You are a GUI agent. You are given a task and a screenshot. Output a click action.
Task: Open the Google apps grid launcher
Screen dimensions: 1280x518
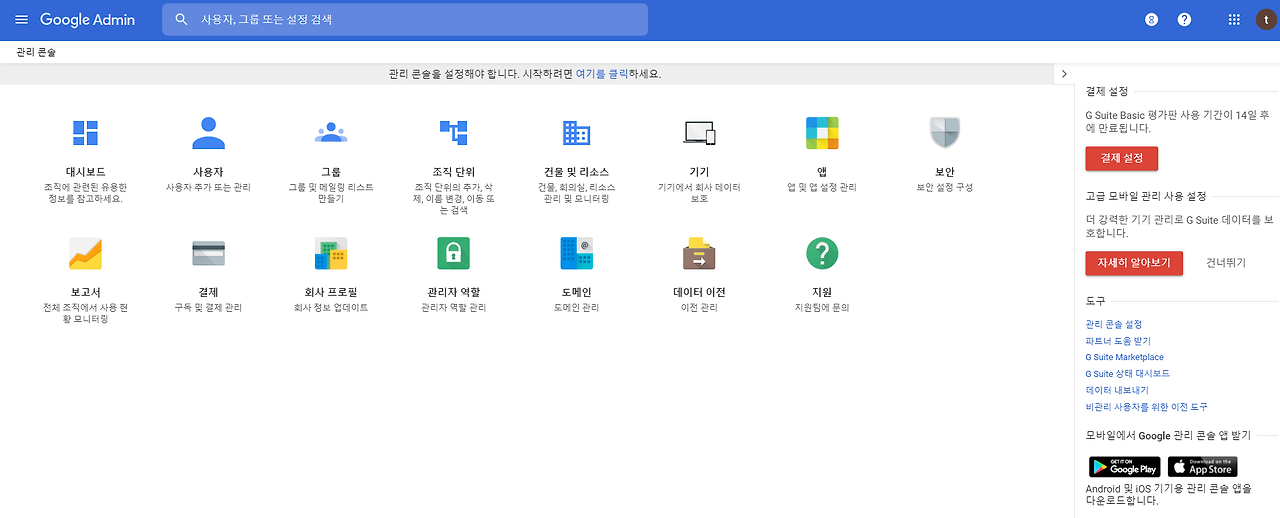pyautogui.click(x=1234, y=19)
